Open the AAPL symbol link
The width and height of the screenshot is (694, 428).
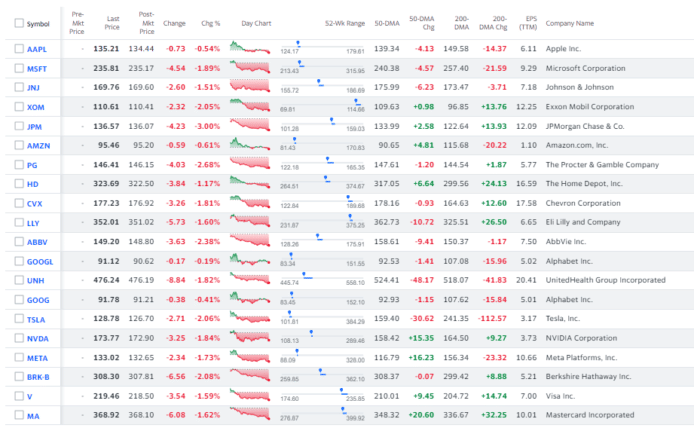tap(37, 49)
